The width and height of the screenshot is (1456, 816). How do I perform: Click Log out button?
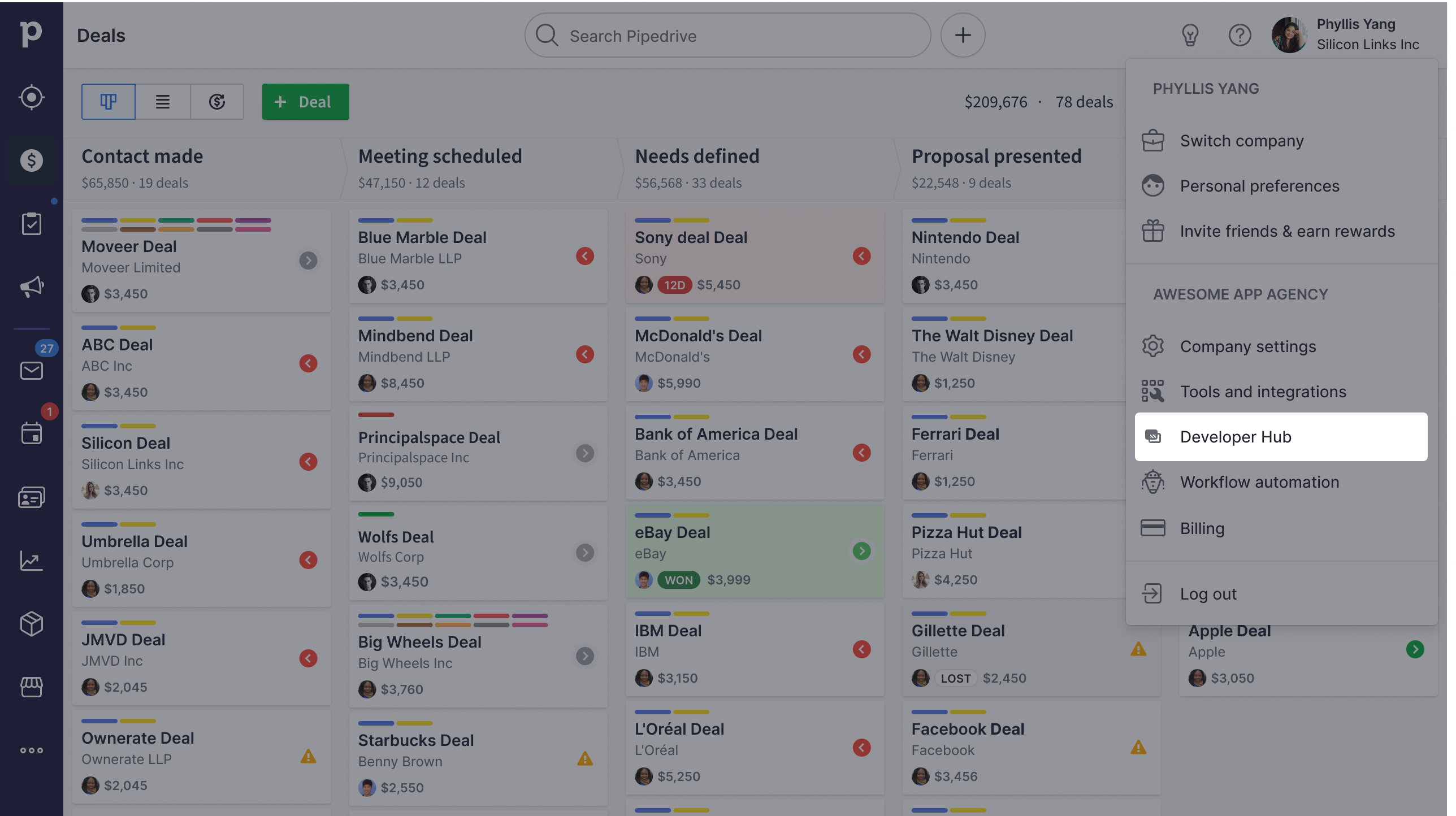point(1208,592)
